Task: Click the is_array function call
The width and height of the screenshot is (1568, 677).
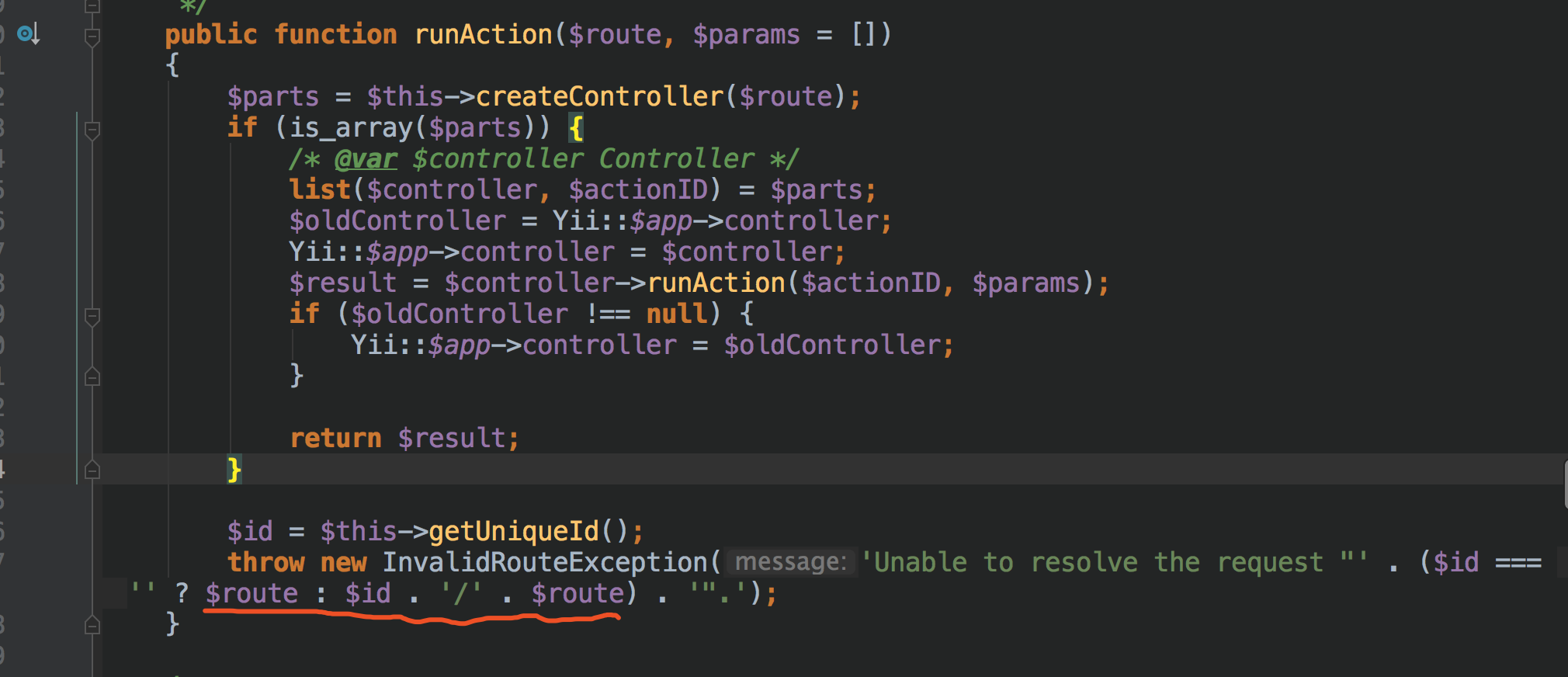Action: [x=350, y=127]
